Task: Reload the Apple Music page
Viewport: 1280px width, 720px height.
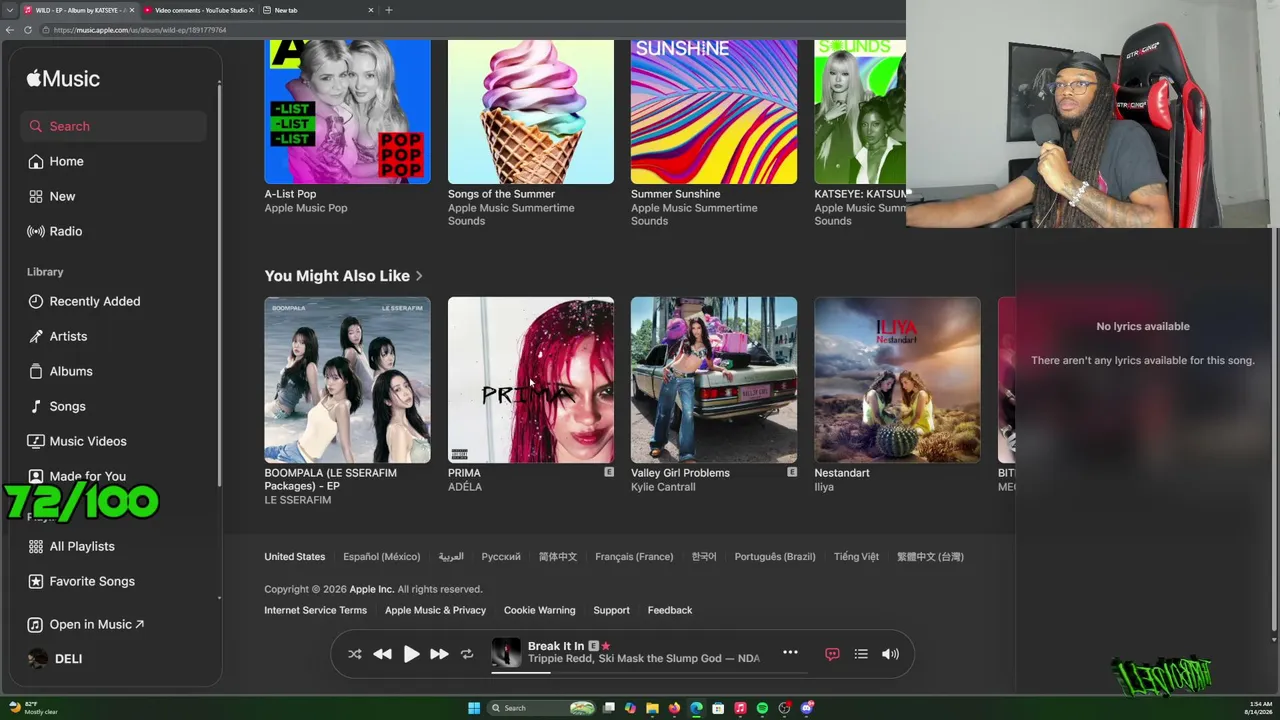Action: tap(28, 30)
